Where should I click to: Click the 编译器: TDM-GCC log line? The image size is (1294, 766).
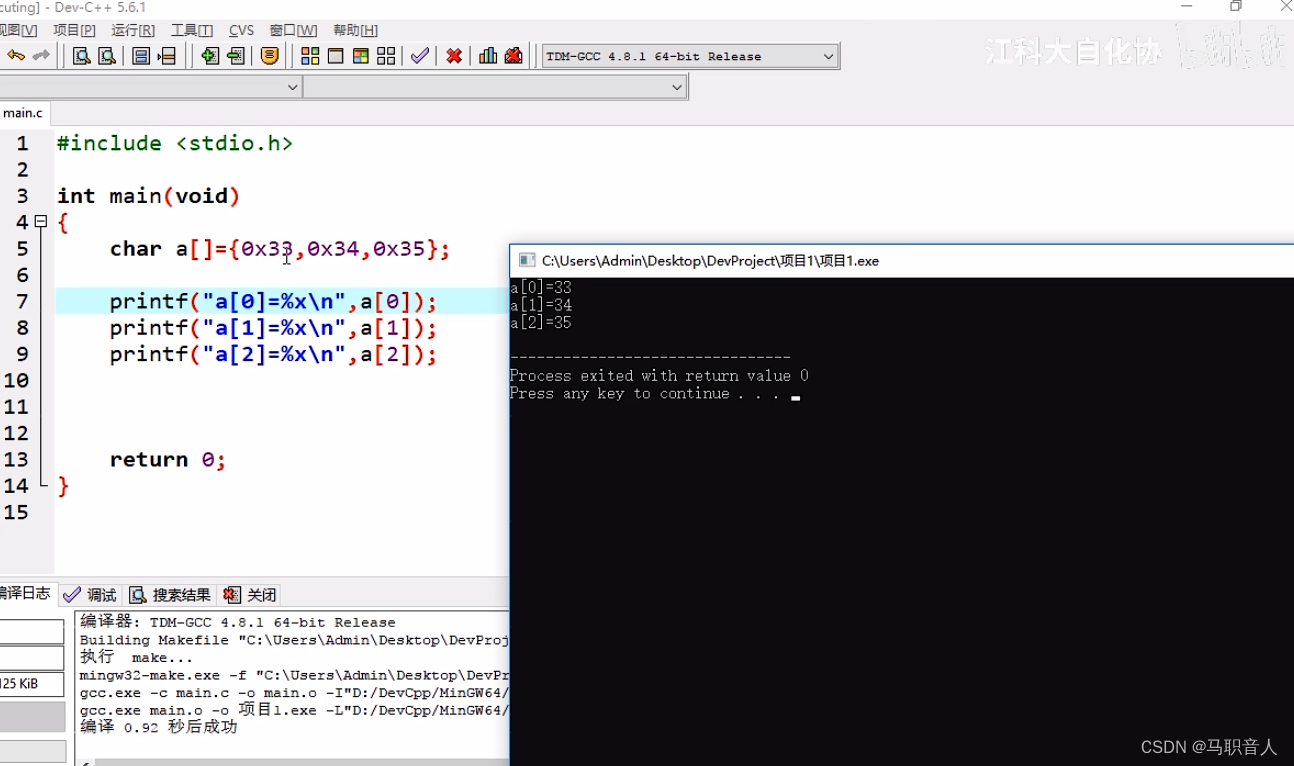238,622
